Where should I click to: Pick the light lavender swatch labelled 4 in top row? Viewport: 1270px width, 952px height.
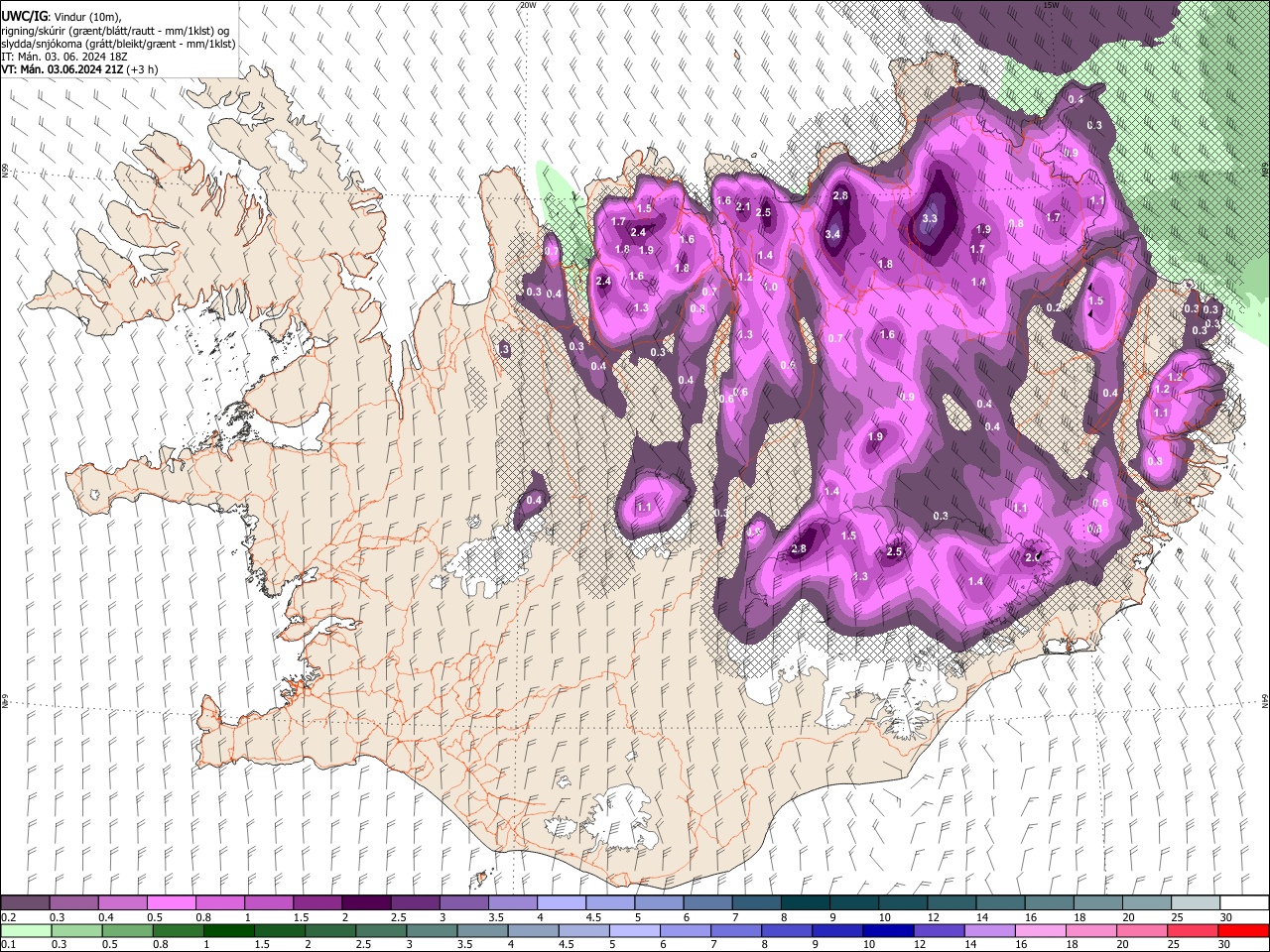point(561,903)
